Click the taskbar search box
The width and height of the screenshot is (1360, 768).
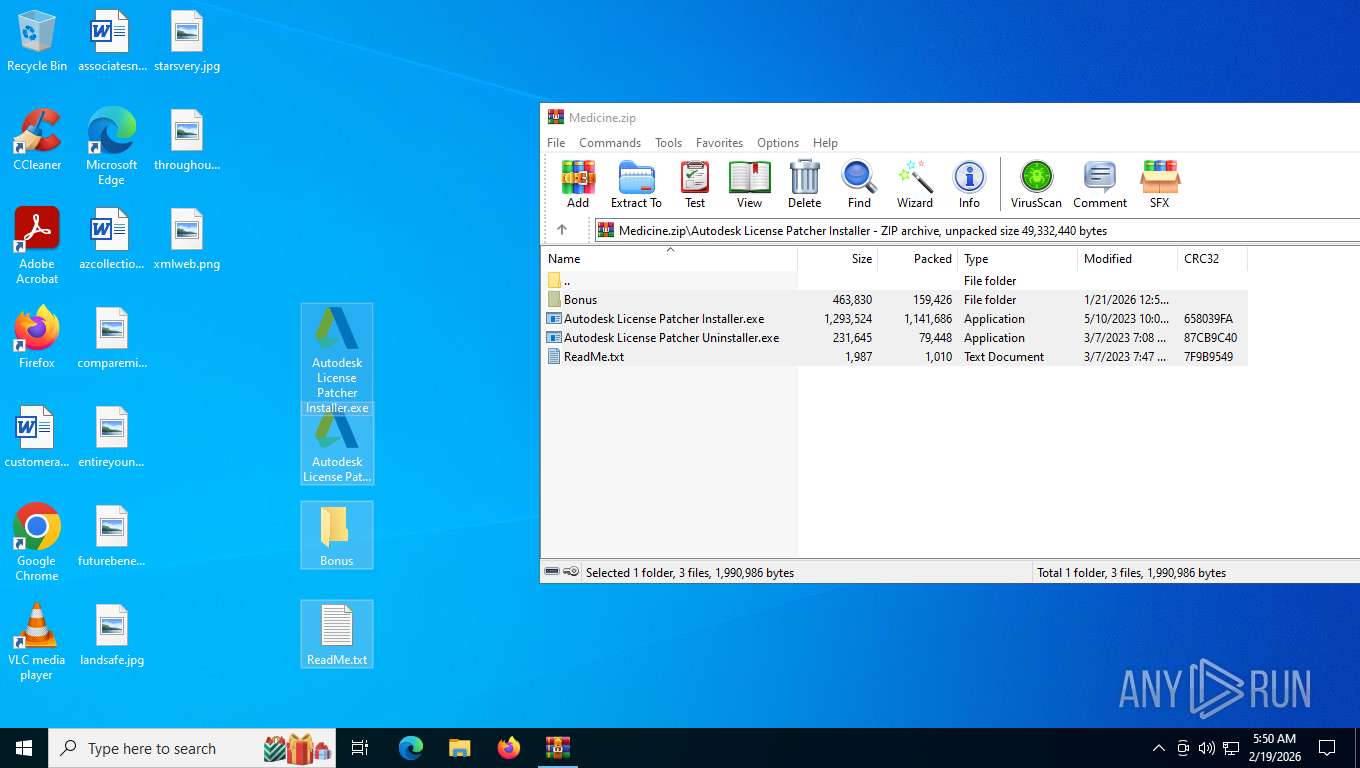pos(192,748)
